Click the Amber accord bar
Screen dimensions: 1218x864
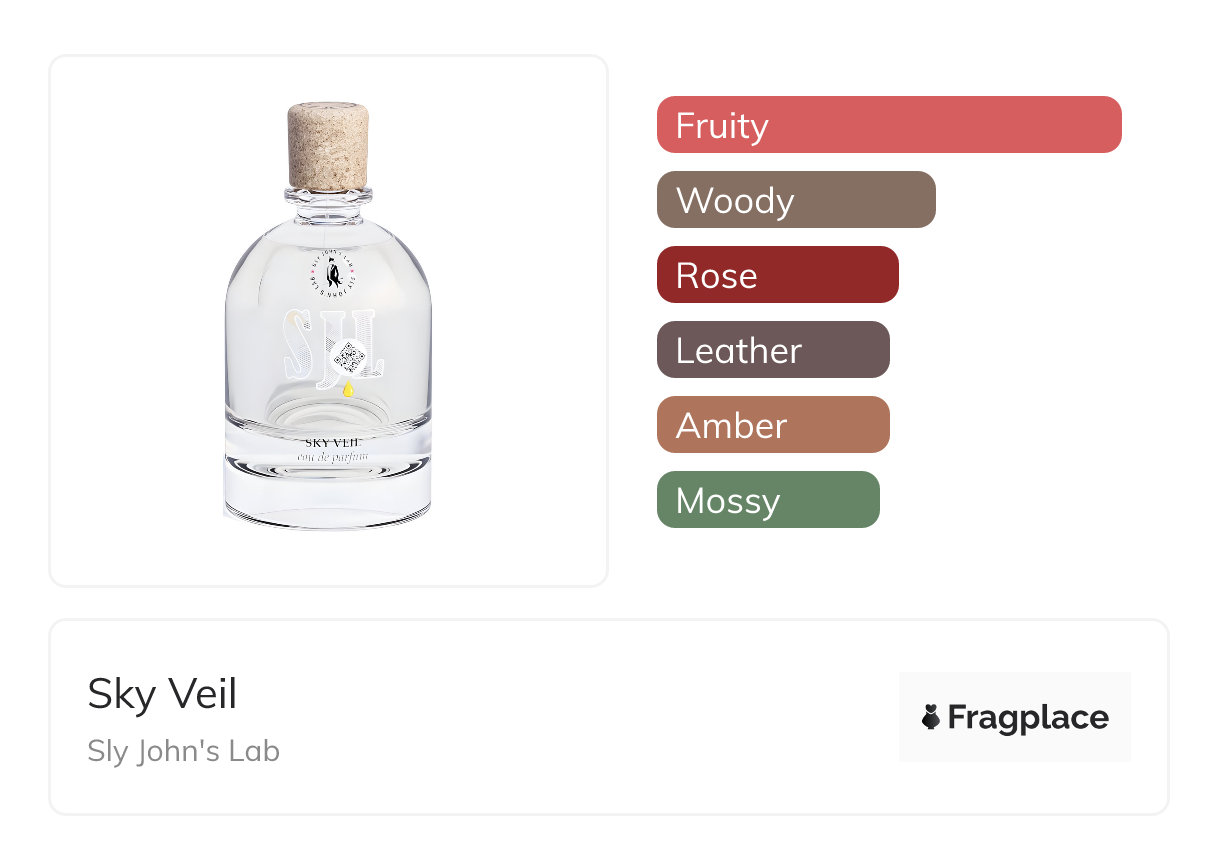pyautogui.click(x=772, y=425)
